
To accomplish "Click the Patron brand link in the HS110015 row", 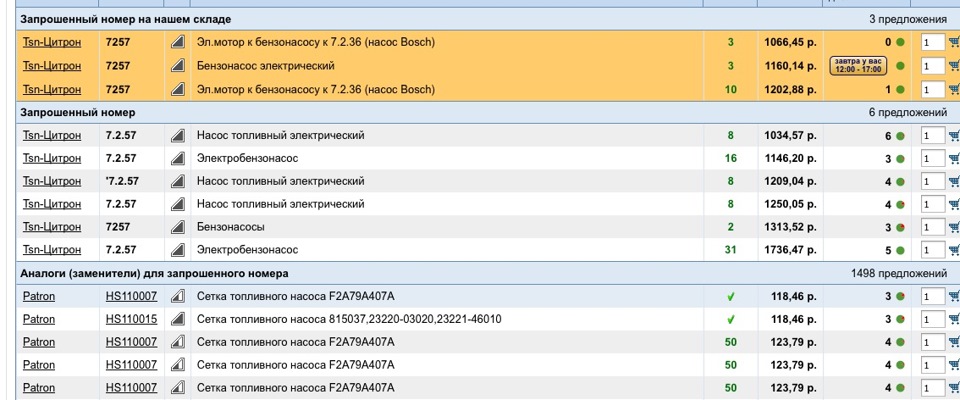I will pos(39,319).
